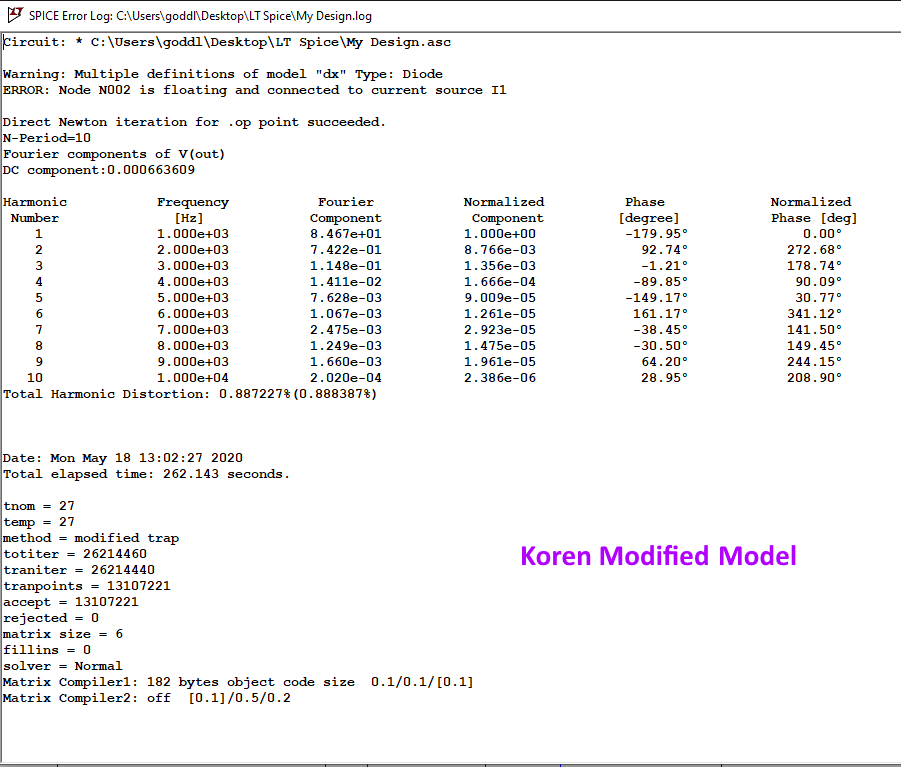This screenshot has height=767, width=901.
Task: Click phase value -149.17°
Action: point(656,298)
